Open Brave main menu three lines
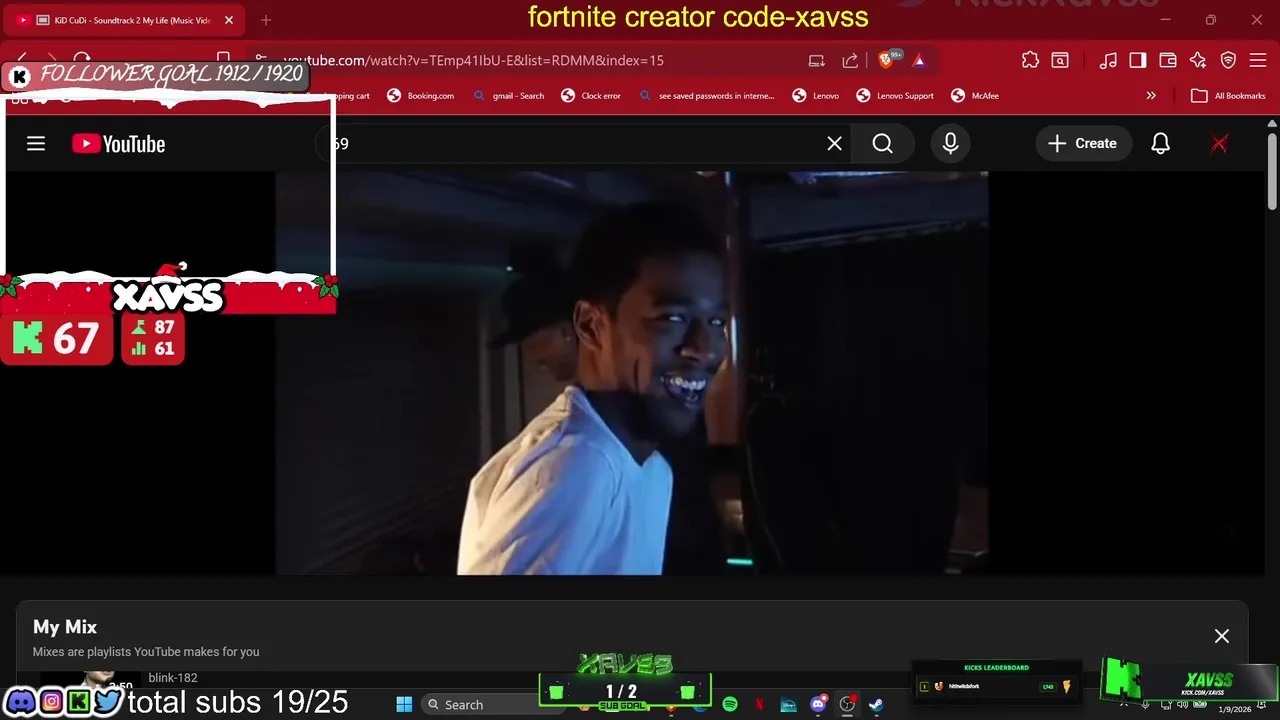Screen dimensions: 1280x720 1258,60
